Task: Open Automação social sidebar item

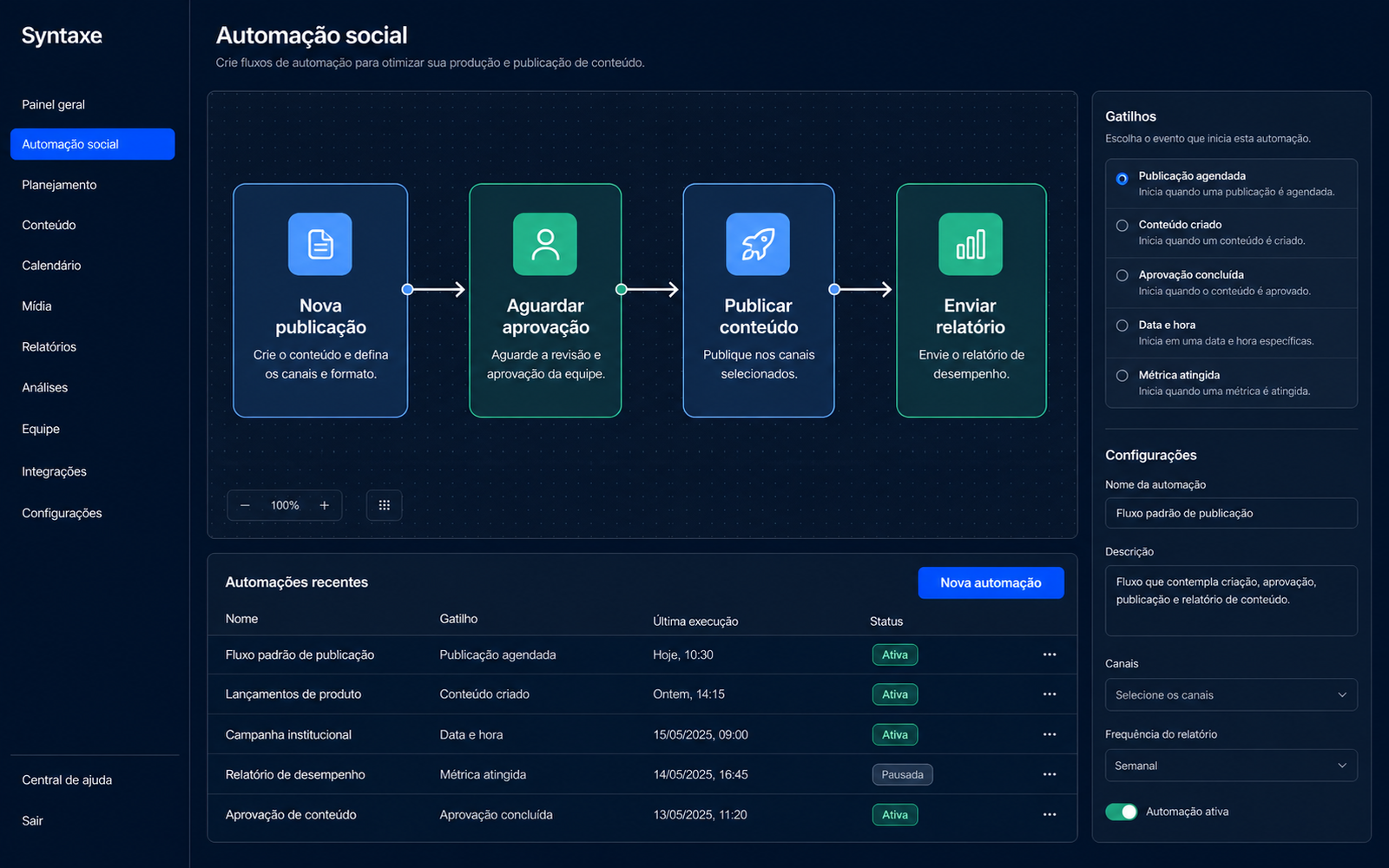Action: pos(92,144)
